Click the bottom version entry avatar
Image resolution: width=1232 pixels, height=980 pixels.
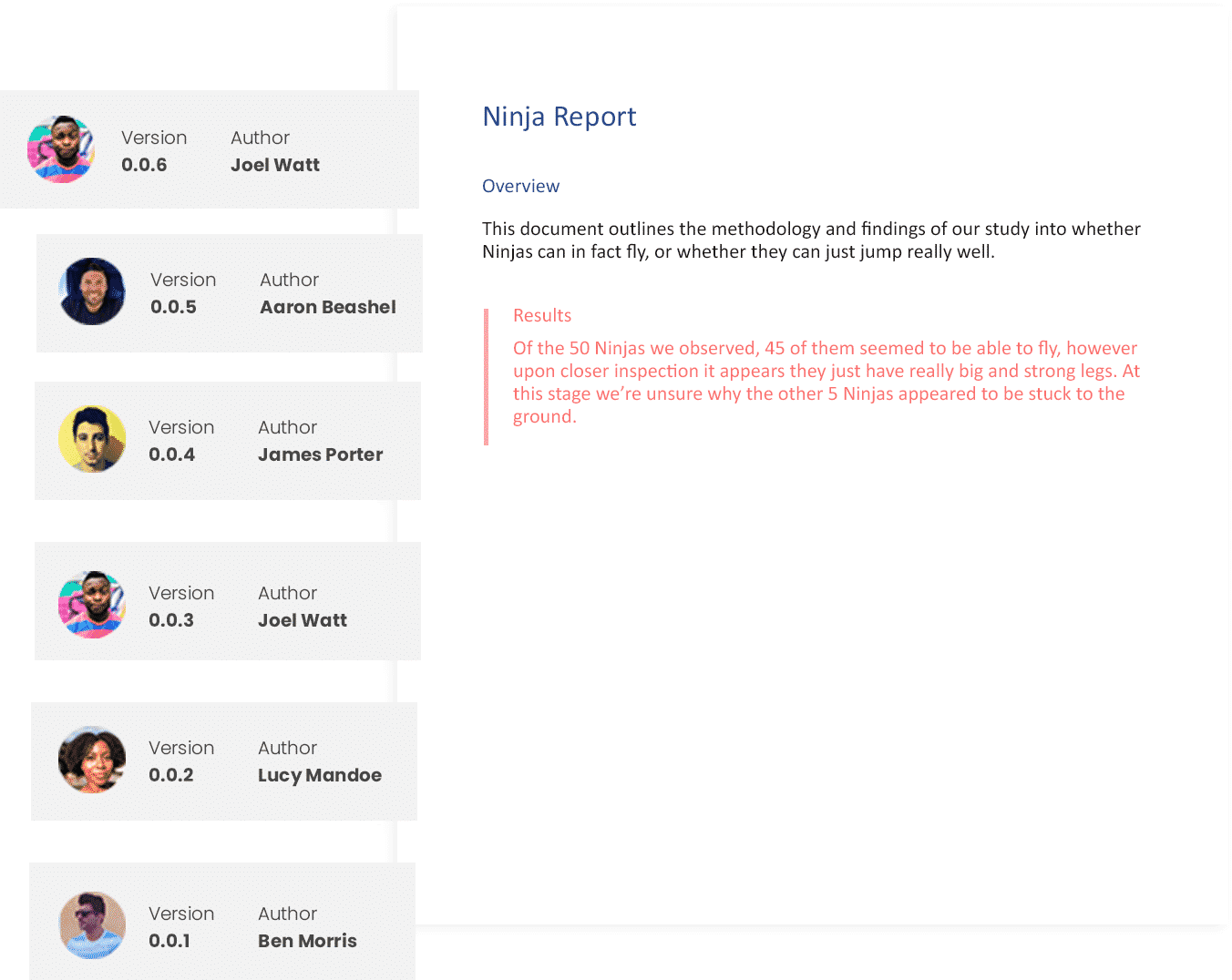(x=91, y=925)
